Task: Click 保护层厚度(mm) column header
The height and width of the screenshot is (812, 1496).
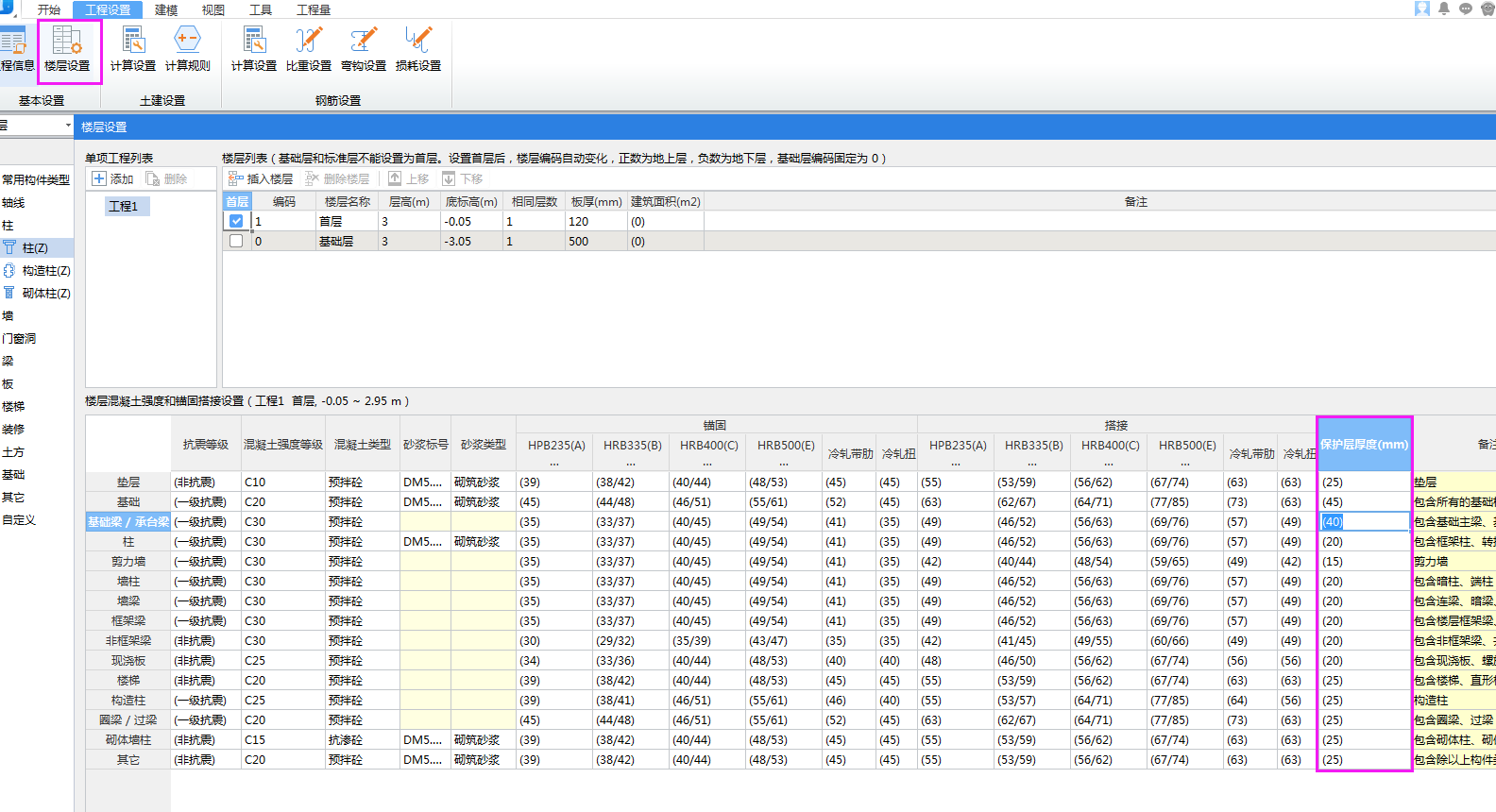Action: coord(1364,444)
